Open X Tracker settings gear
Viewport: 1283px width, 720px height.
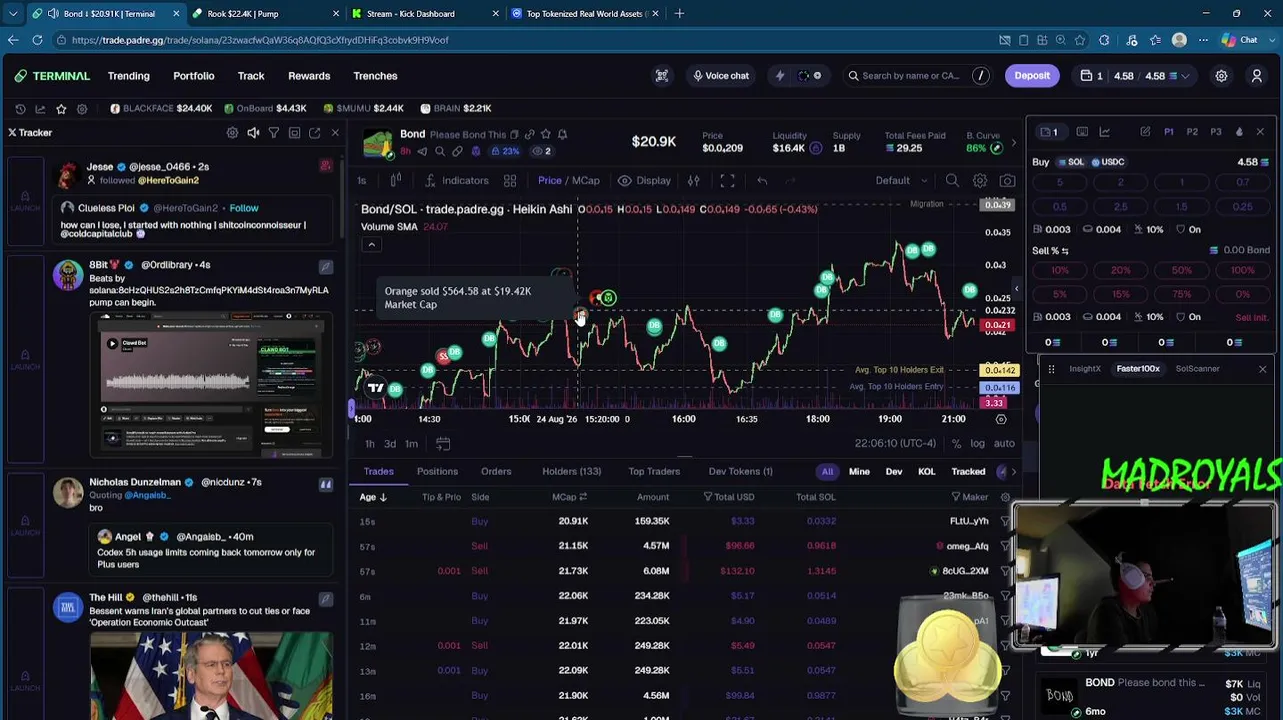point(232,133)
